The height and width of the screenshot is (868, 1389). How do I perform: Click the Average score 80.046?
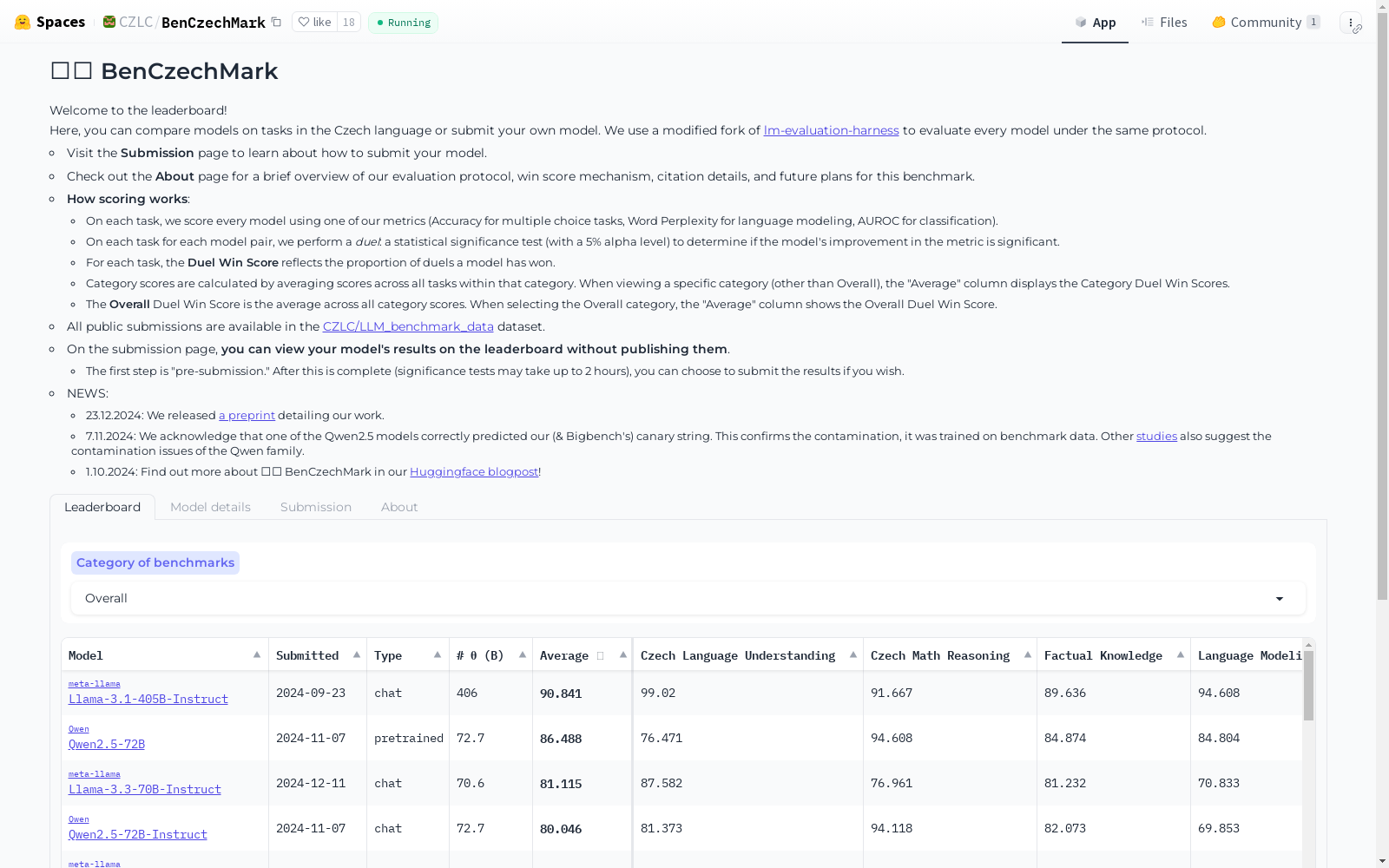tap(561, 829)
